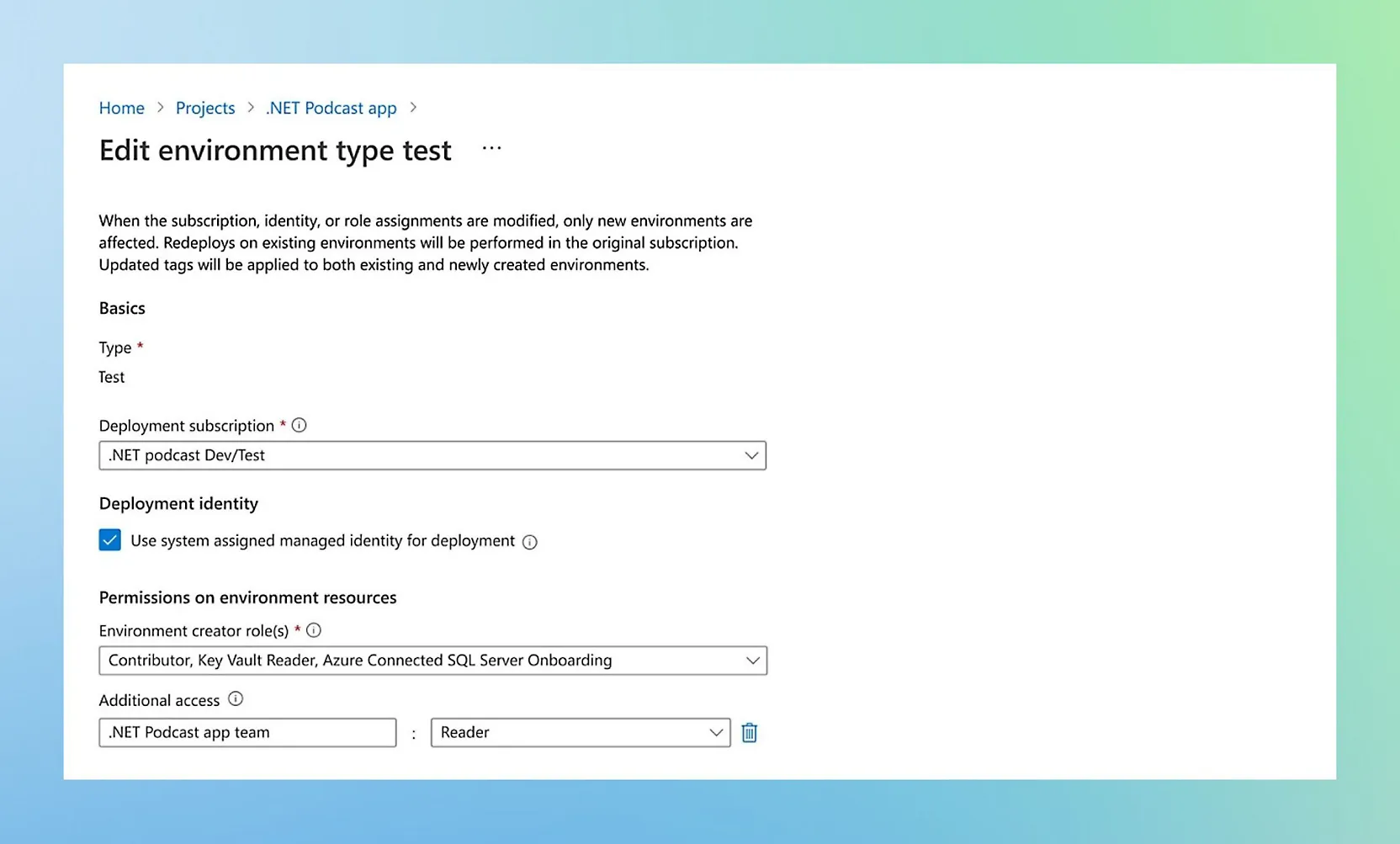Uncheck system assigned managed identity checkbox
Viewport: 1400px width, 844px height.
(x=110, y=540)
